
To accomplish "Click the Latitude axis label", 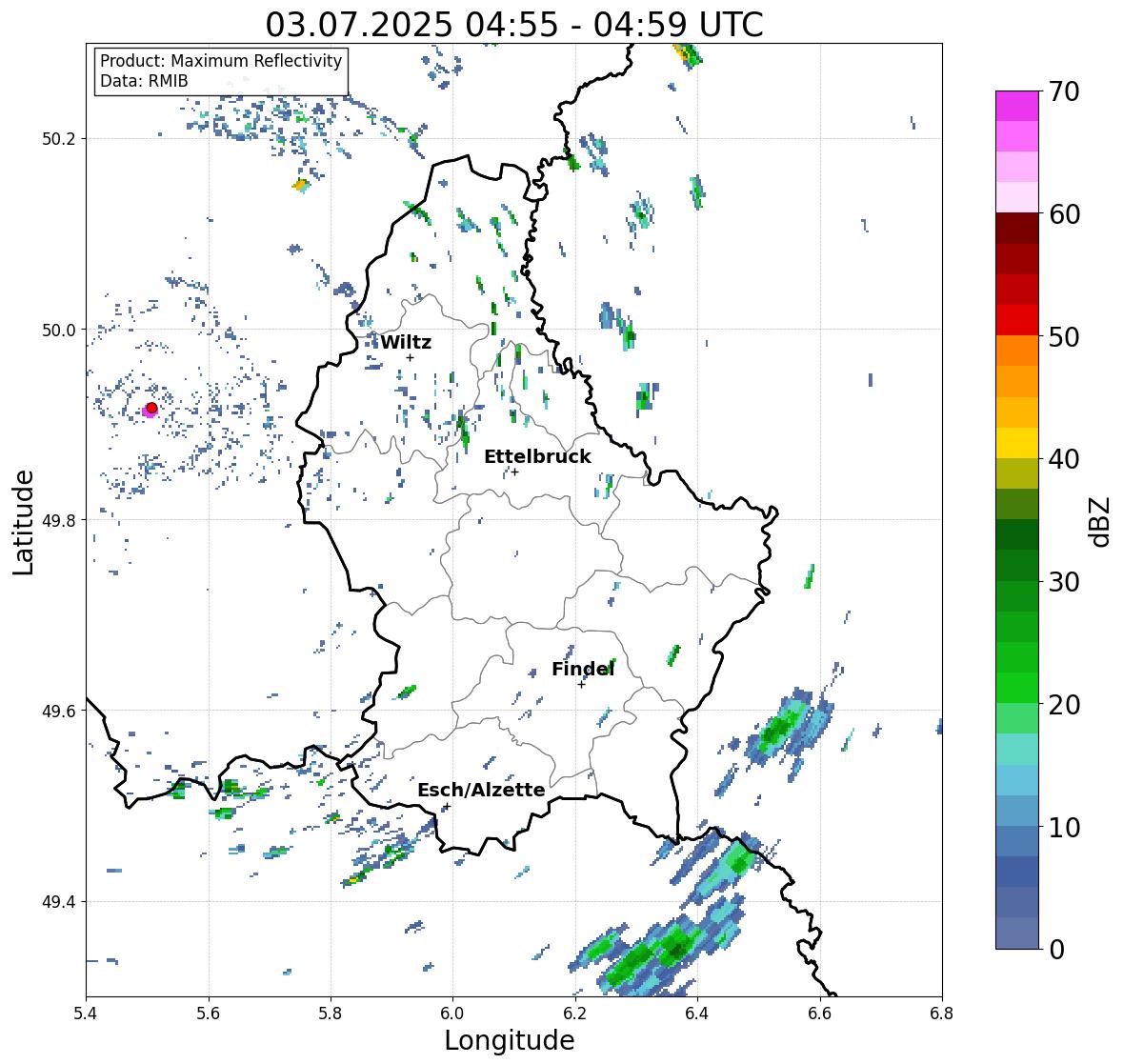I will coord(23,522).
